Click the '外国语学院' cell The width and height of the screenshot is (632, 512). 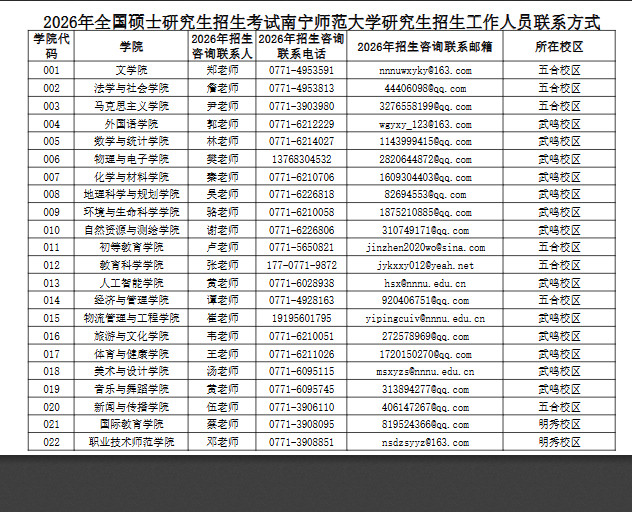[131, 124]
